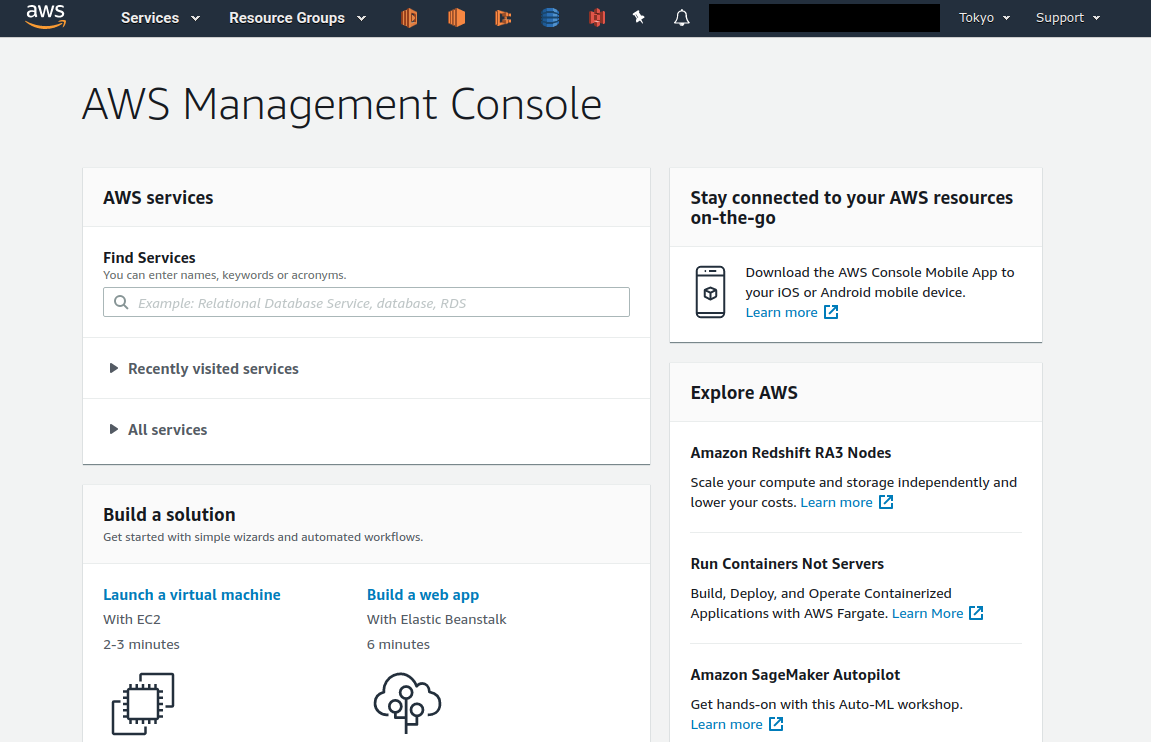Click the cloud icon under Build a web app

coord(406,701)
